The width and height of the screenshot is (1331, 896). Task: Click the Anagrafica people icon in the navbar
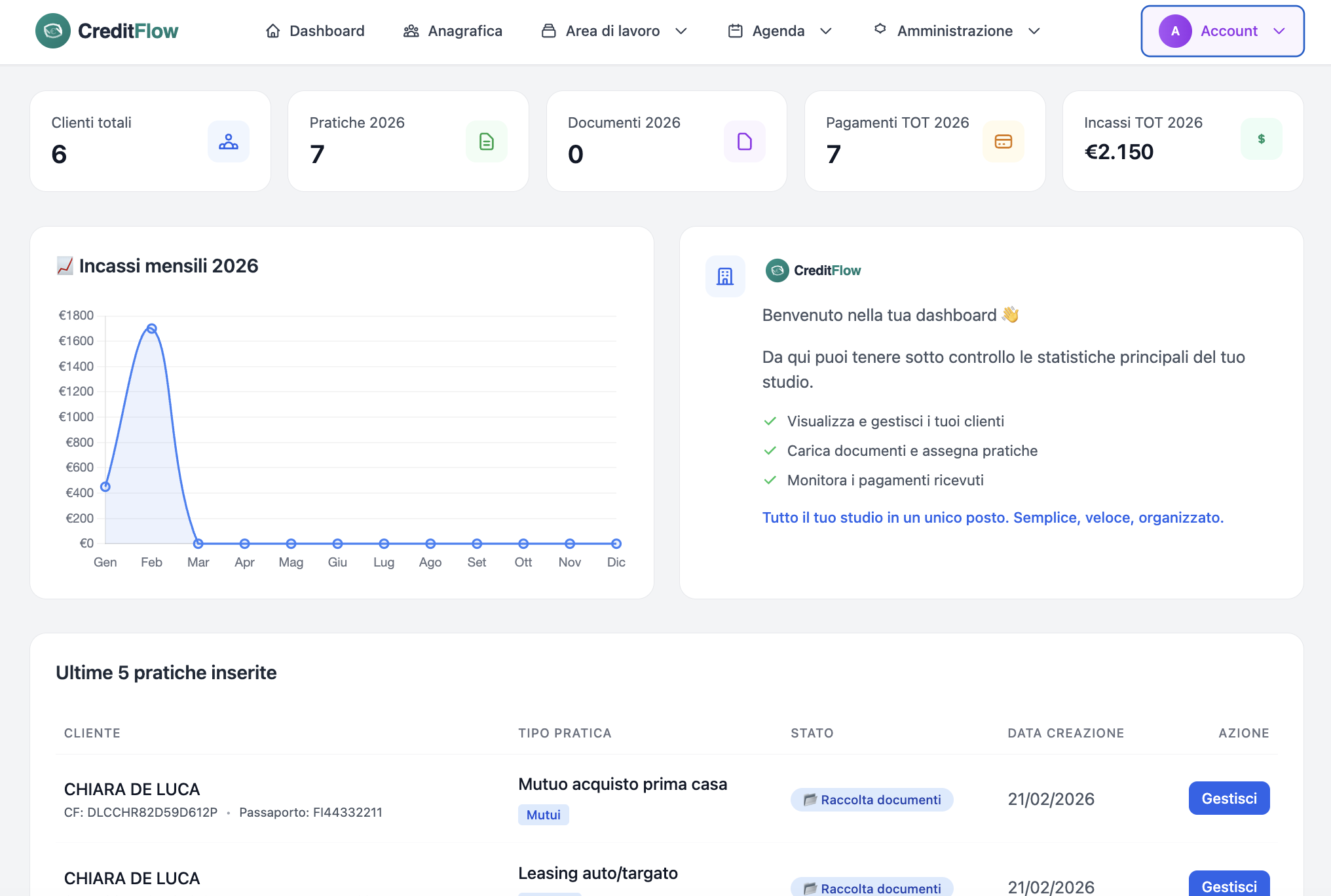[411, 31]
